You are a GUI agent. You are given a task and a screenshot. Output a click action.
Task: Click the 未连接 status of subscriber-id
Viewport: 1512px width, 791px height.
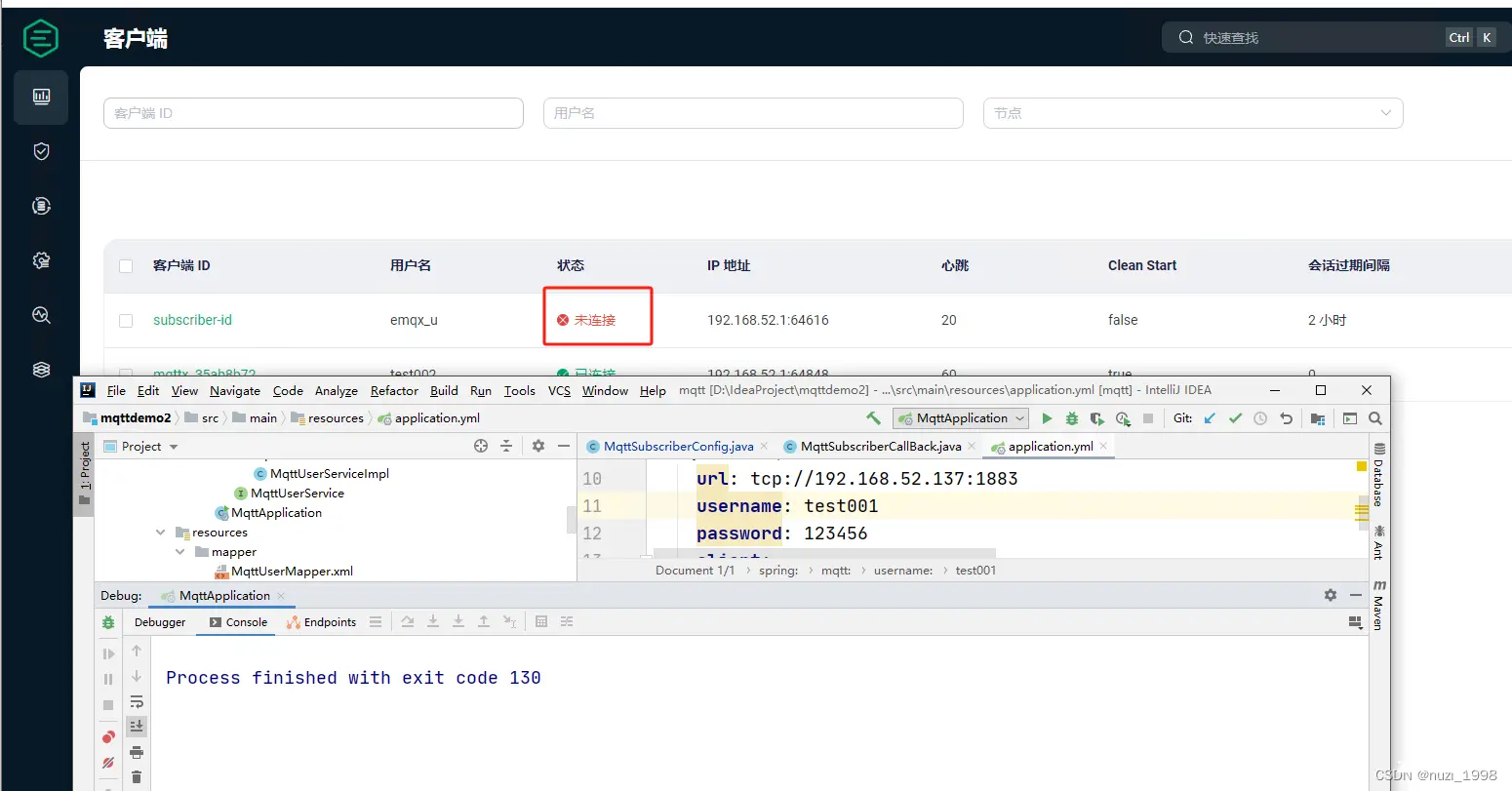(x=586, y=320)
